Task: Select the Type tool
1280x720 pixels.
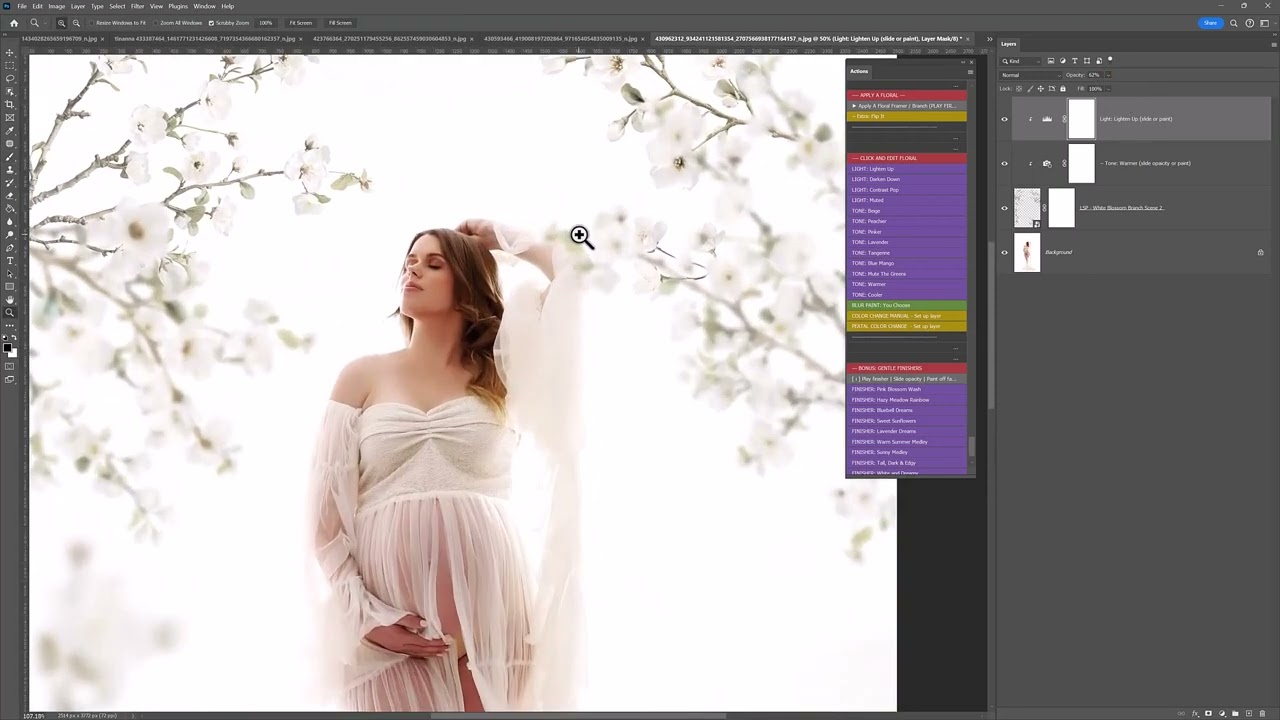Action: 10,261
